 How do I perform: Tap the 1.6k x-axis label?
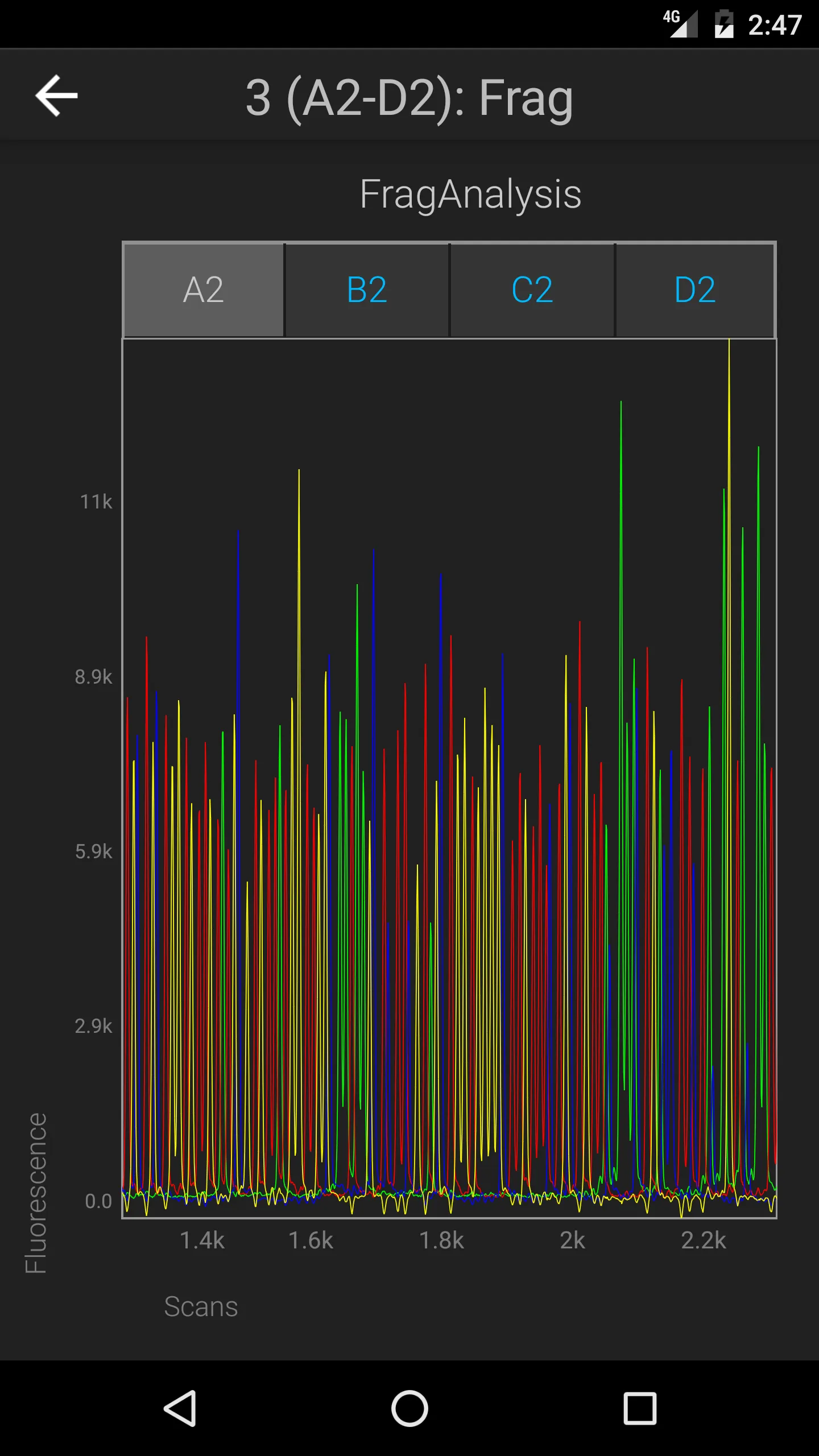click(x=311, y=1240)
